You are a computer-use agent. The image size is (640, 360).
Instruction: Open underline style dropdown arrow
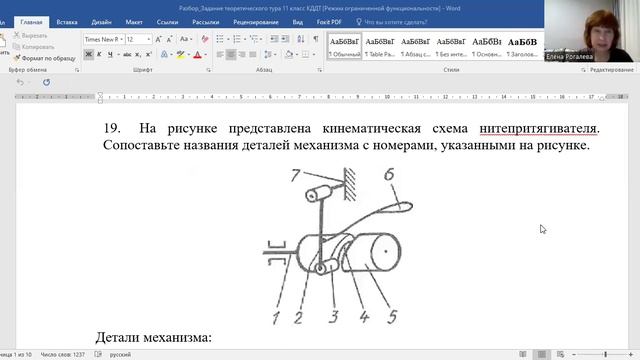[118, 54]
